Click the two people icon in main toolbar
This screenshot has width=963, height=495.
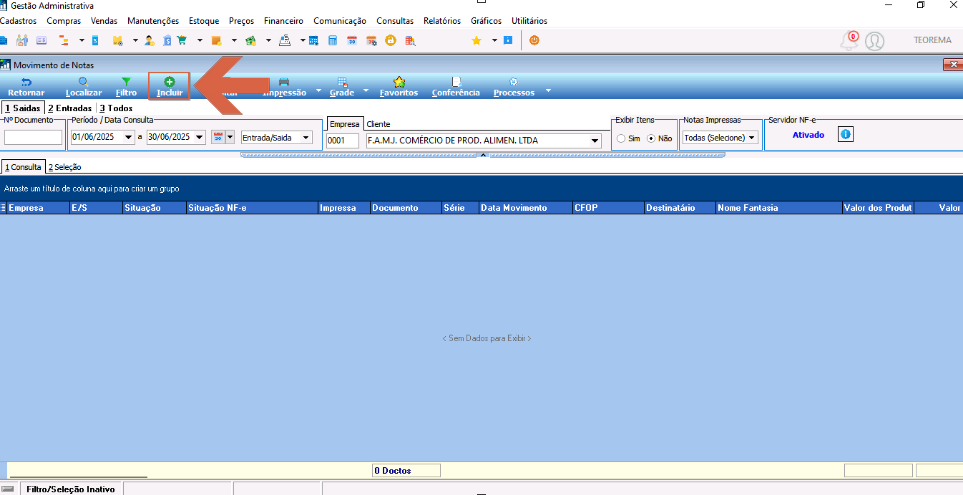coord(23,41)
